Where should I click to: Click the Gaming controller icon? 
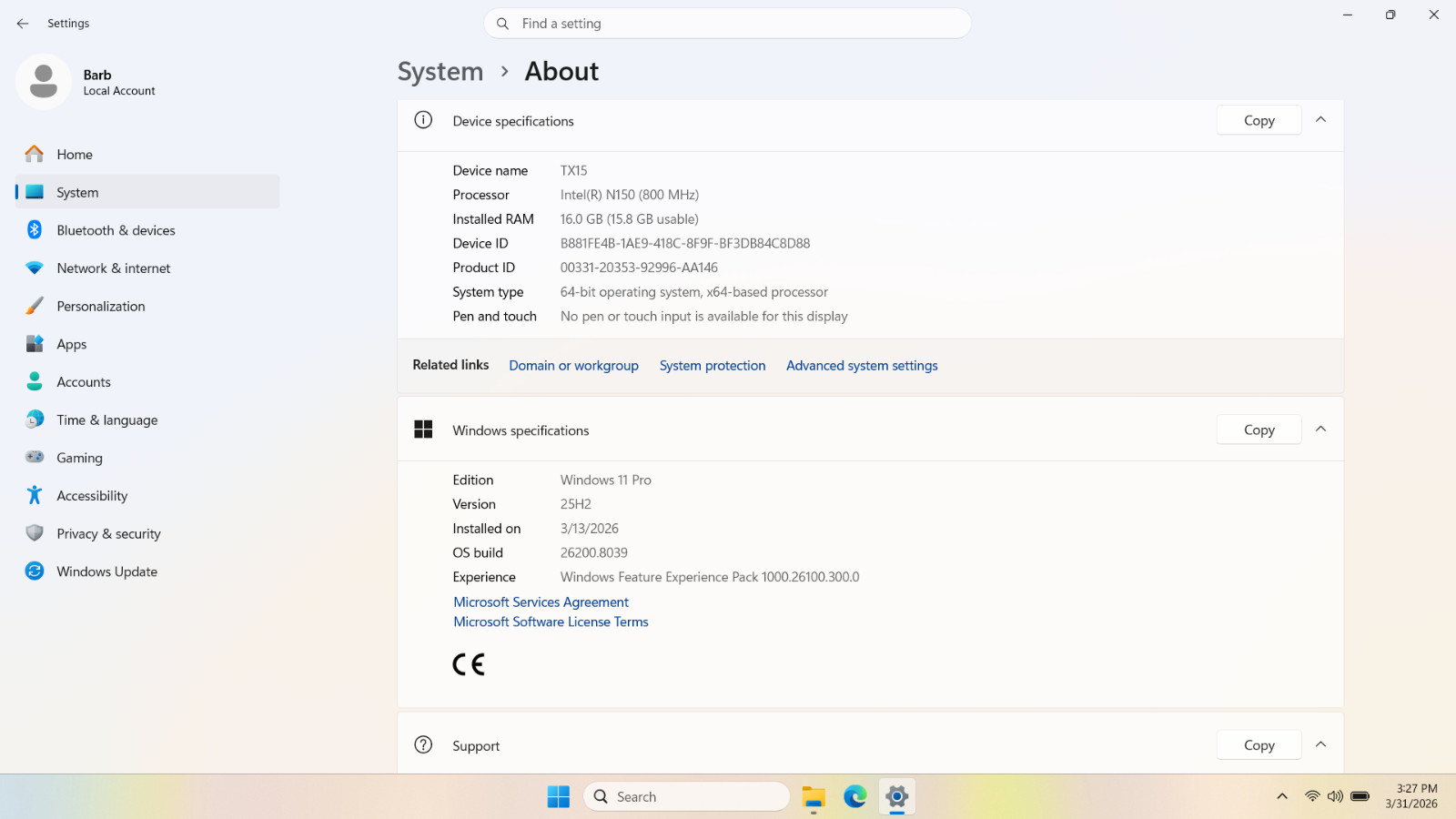tap(35, 458)
